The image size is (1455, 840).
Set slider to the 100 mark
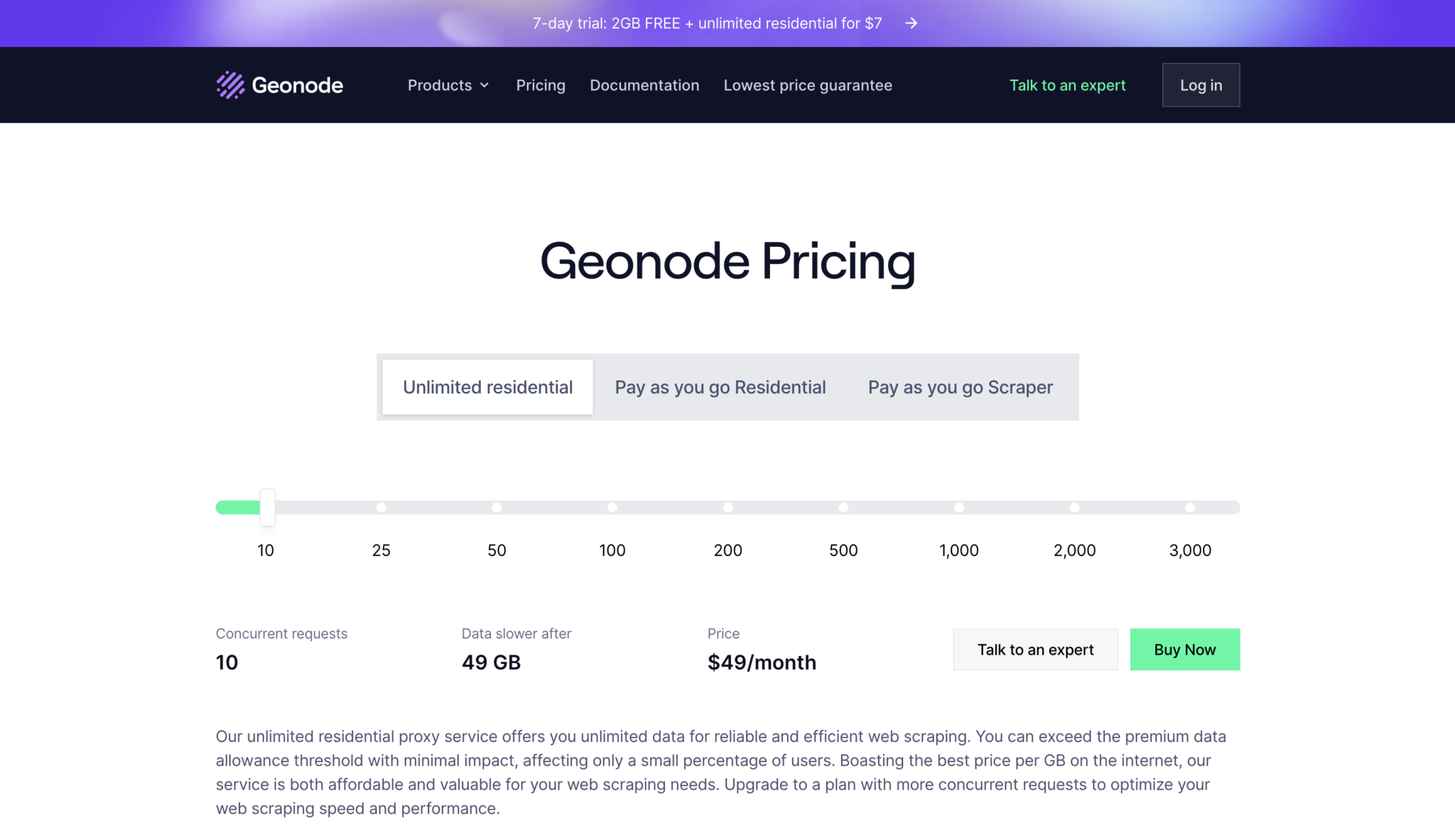[612, 507]
